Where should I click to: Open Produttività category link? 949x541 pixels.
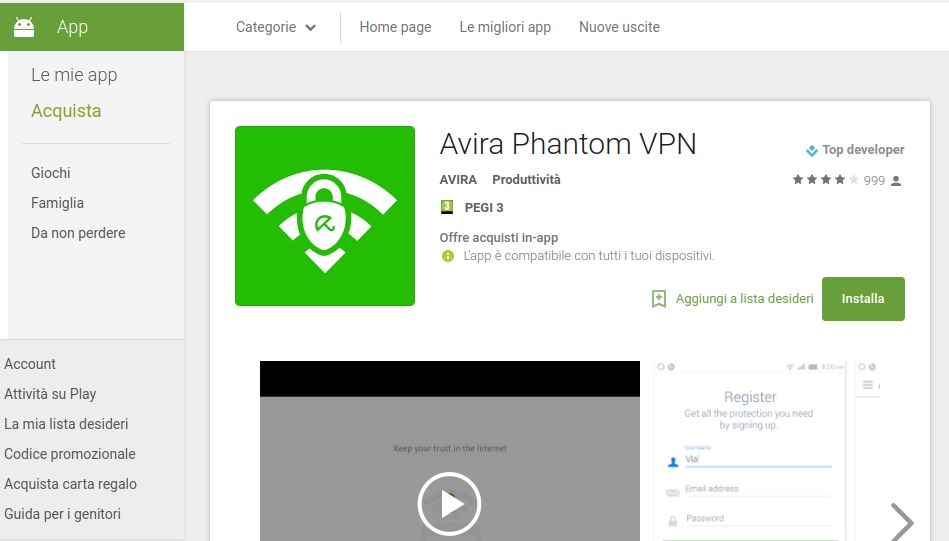[526, 180]
